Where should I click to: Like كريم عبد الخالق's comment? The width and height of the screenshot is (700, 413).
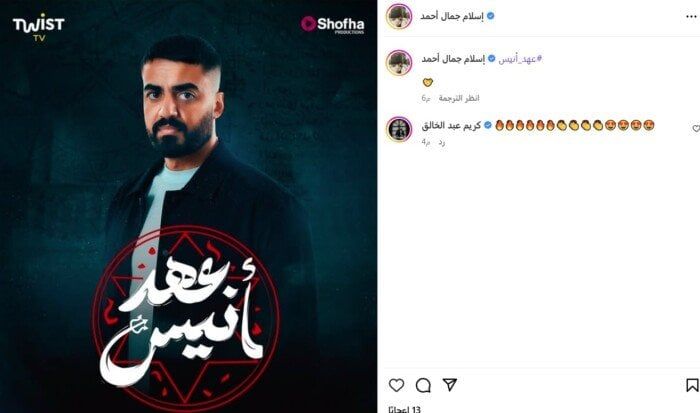click(696, 129)
